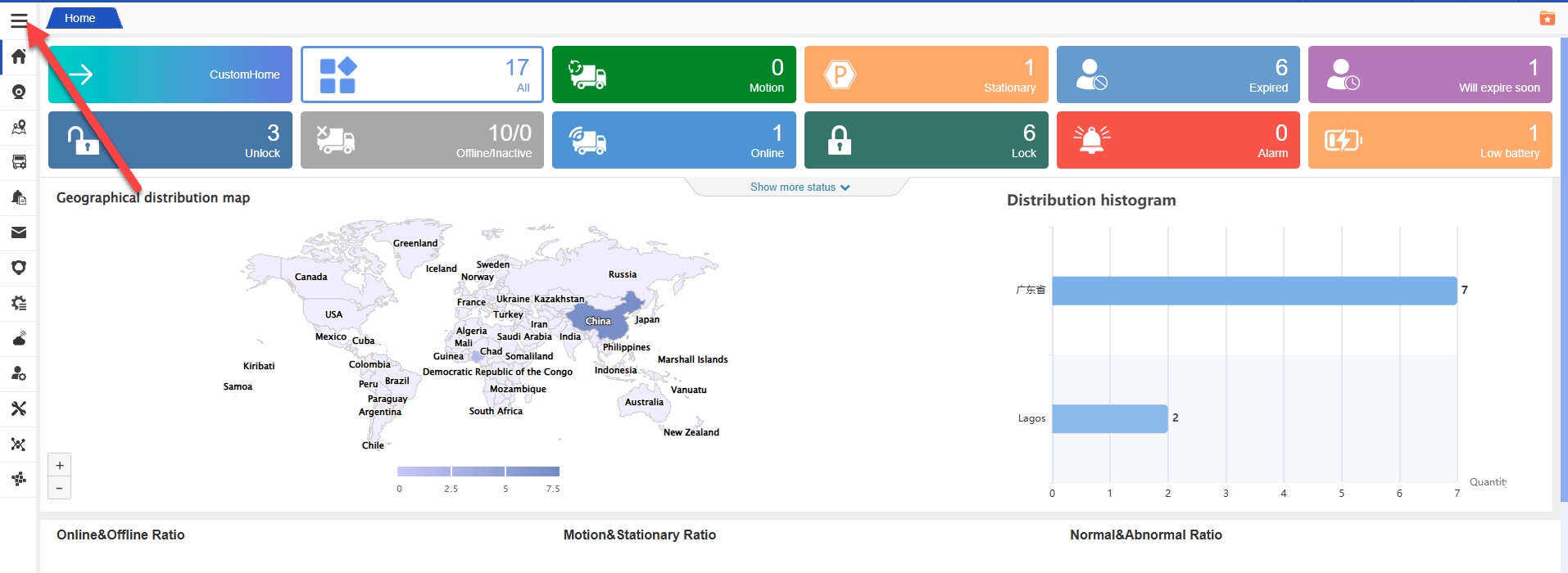Click the Lagos bar in histogram
This screenshot has width=1568, height=573.
pos(1109,418)
